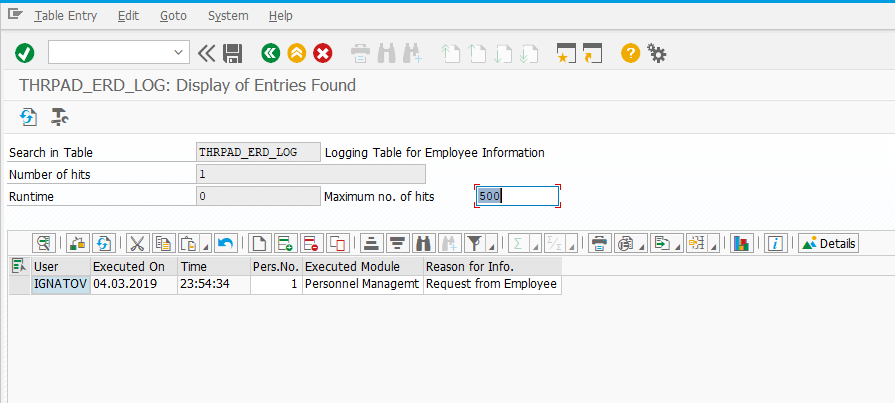Click the blank page Create Row icon
The image size is (895, 403).
pos(260,244)
